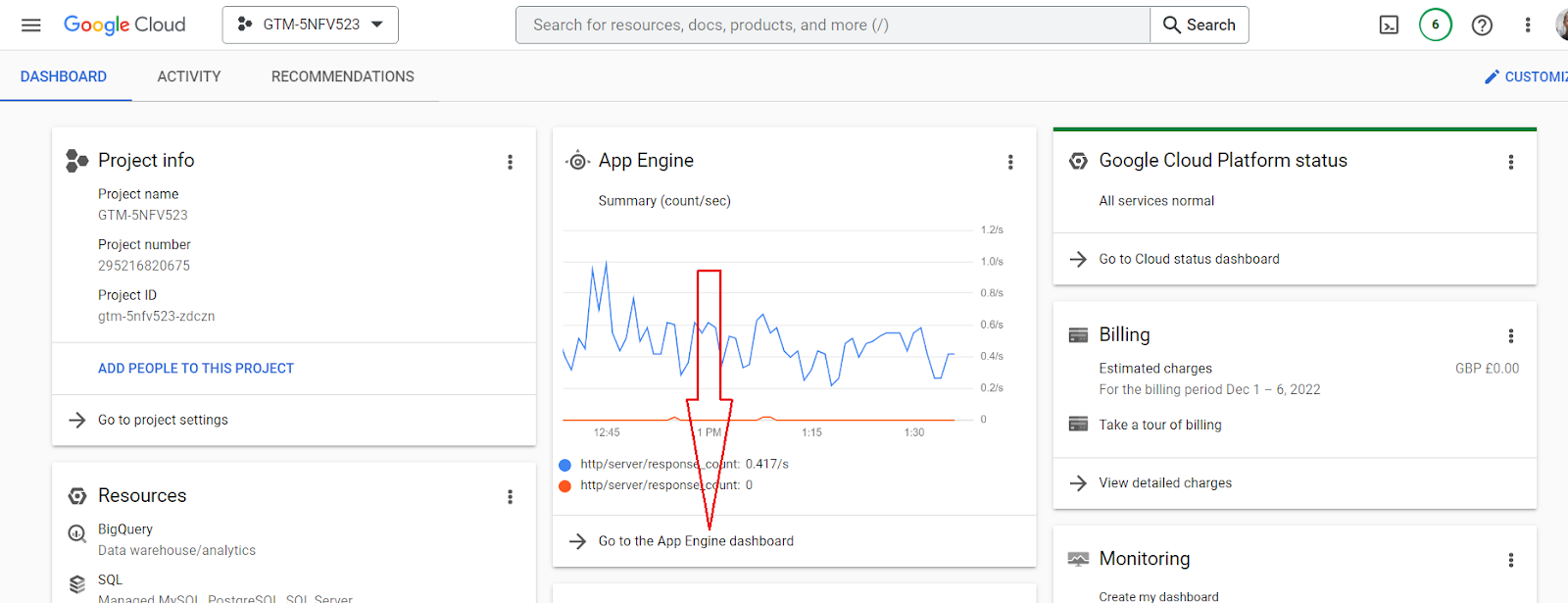Open Project info card options menu
The width and height of the screenshot is (1568, 603).
coord(510,162)
